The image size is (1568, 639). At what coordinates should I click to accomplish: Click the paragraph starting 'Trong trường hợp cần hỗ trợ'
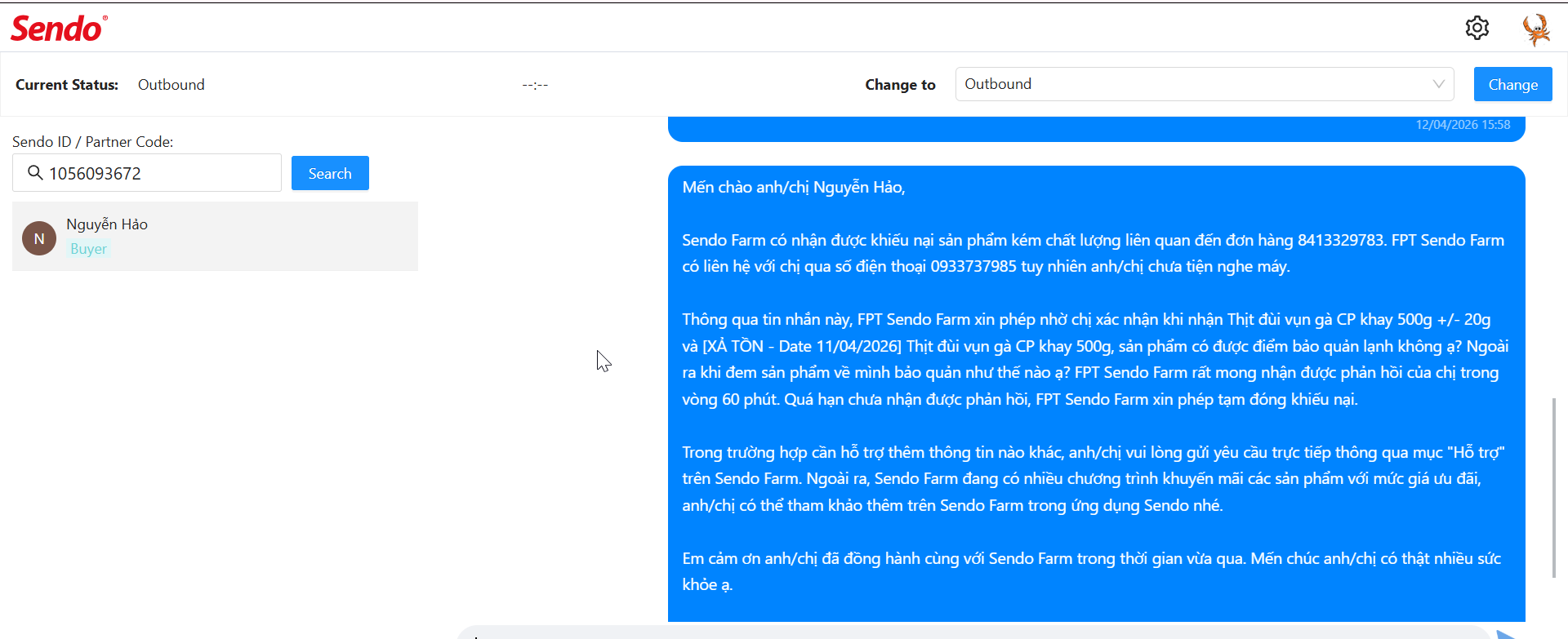(1094, 479)
